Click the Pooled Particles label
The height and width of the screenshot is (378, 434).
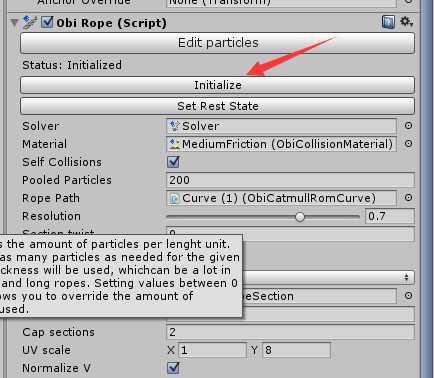tap(67, 180)
